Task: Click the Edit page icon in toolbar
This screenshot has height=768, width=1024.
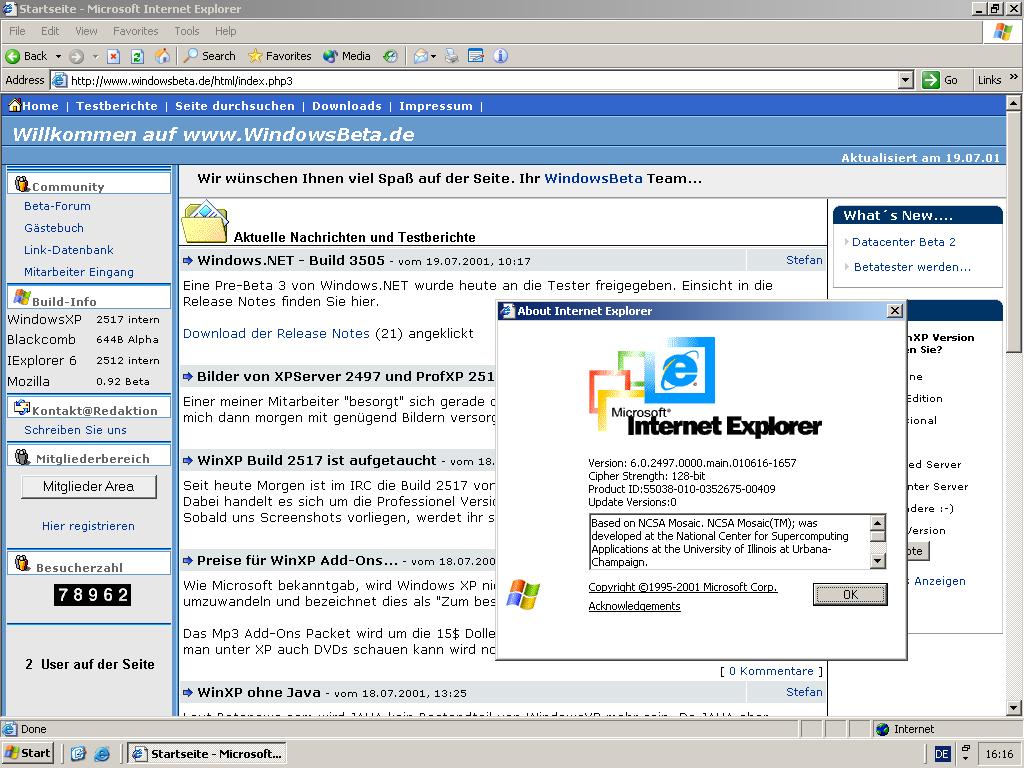Action: (476, 56)
